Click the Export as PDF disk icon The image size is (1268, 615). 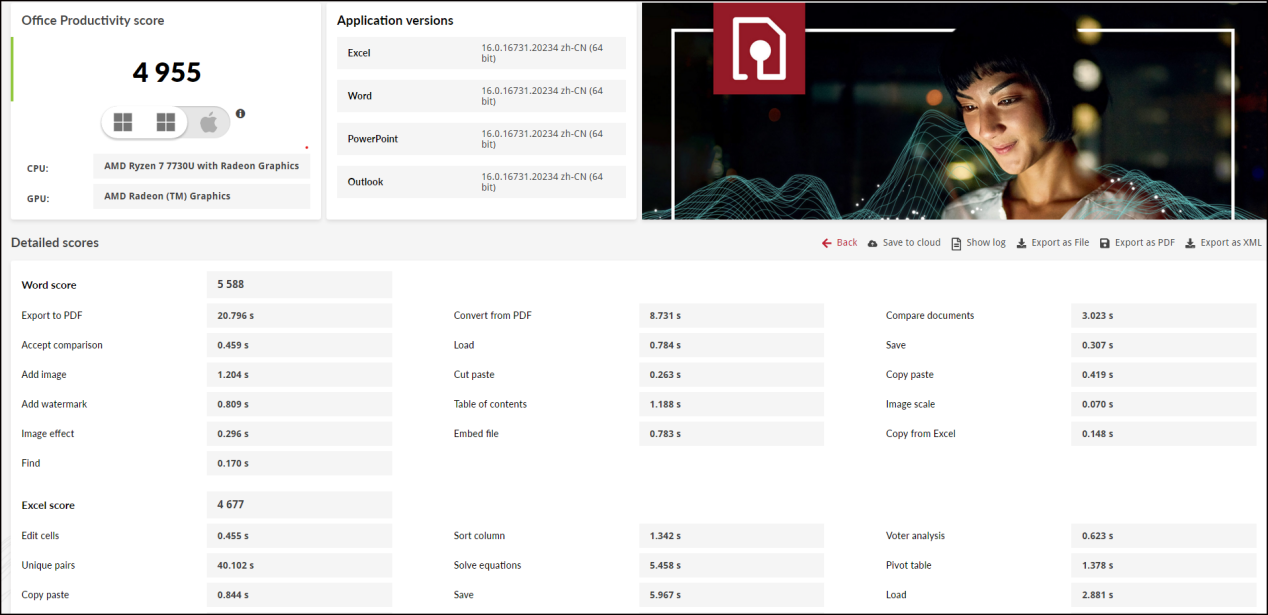[x=1104, y=243]
